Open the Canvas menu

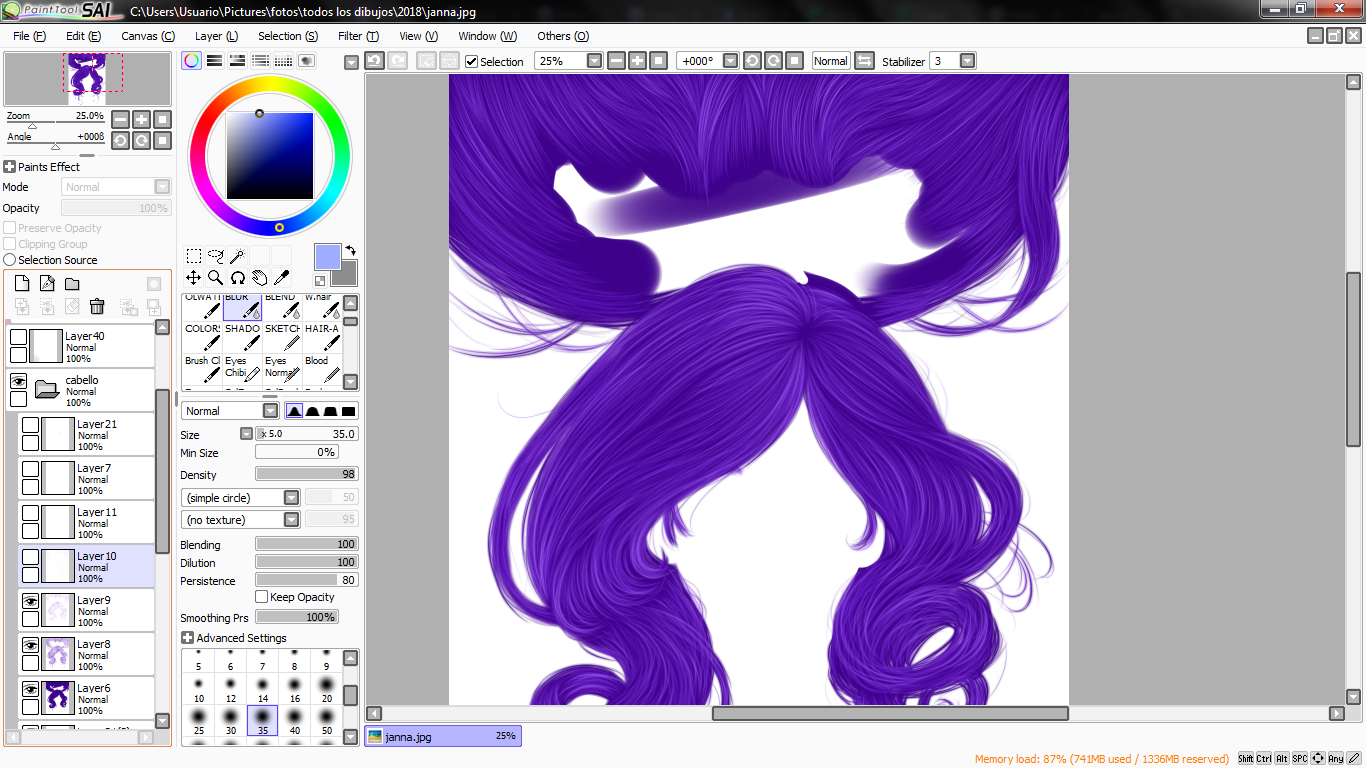click(x=147, y=36)
